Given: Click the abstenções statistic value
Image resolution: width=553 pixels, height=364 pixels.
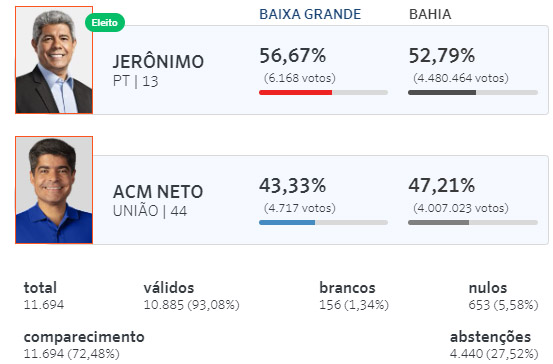Looking at the screenshot, I should click(x=494, y=353).
